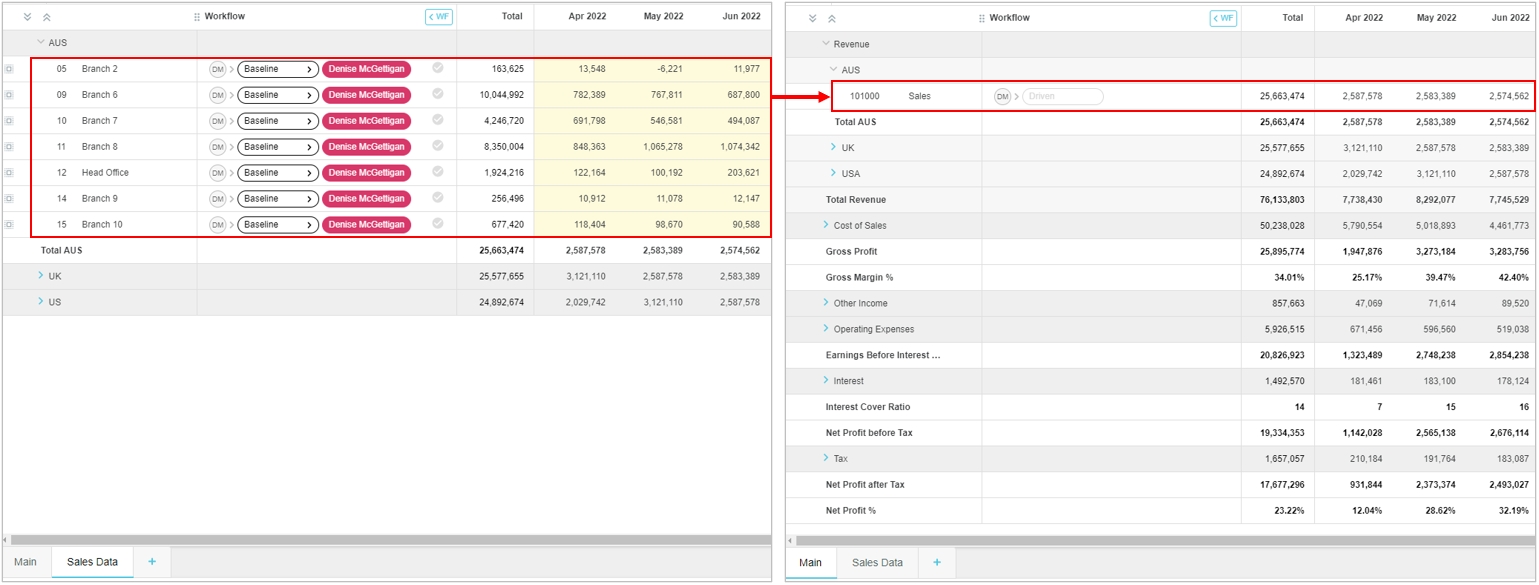This screenshot has height=585, width=1539.
Task: Click the plus icon after active Sales Data tab
Action: [x=152, y=562]
